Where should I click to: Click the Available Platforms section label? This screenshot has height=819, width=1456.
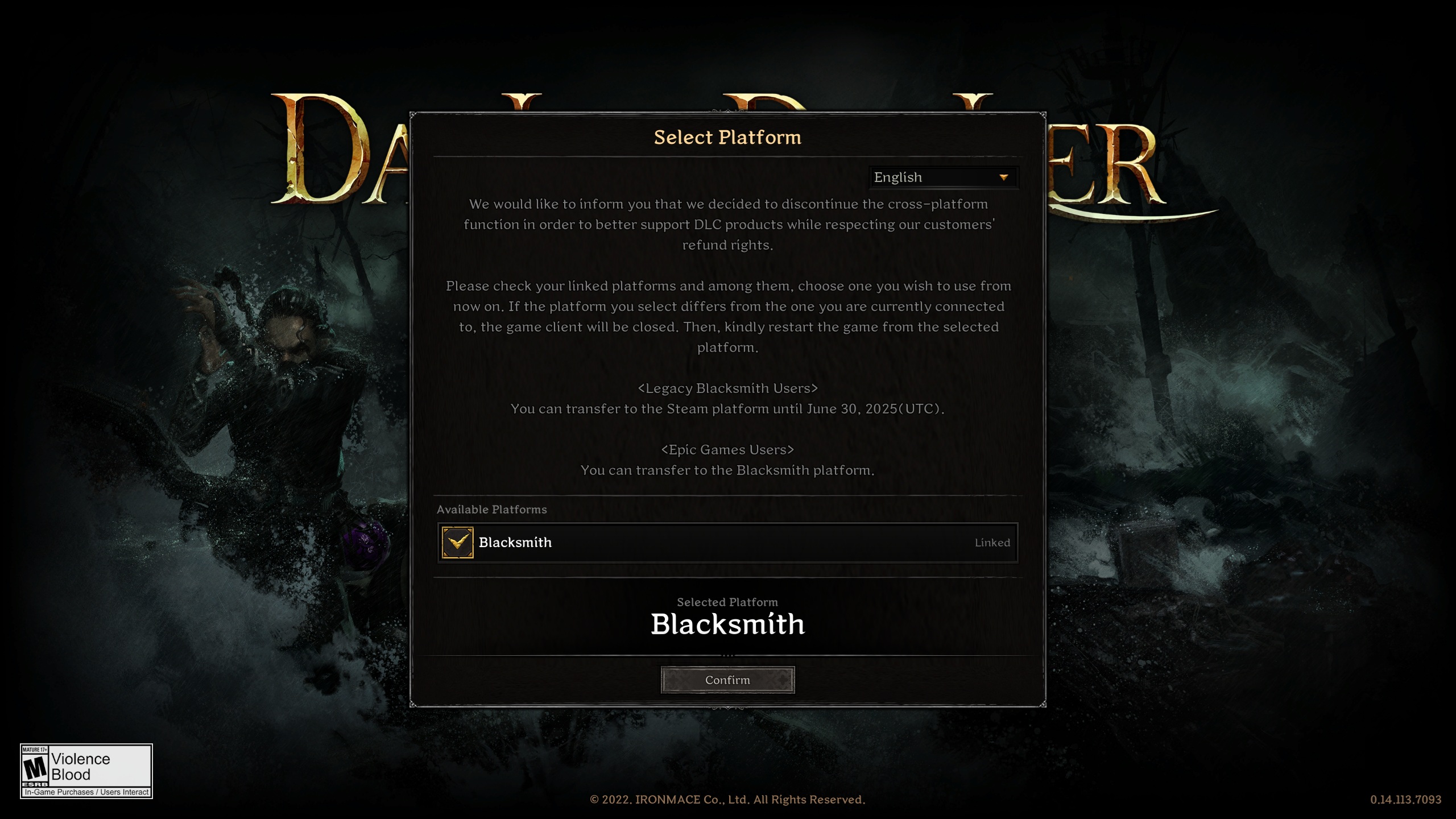coord(491,510)
